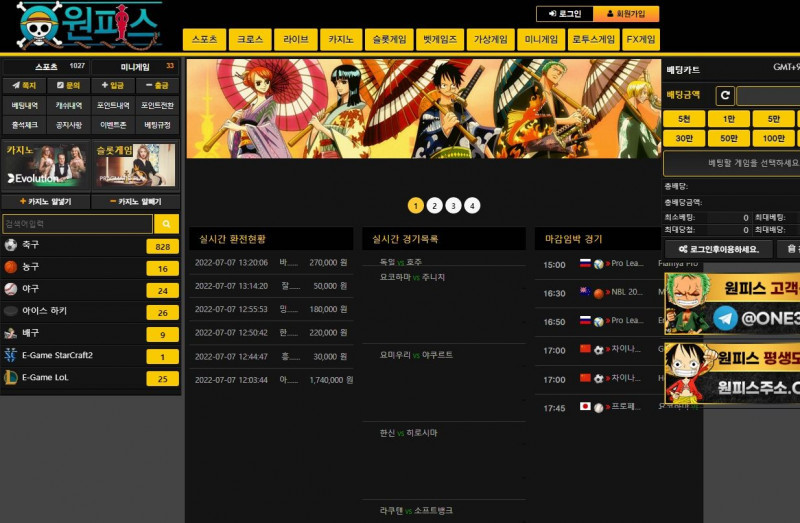
Task: Click the 검색어입력 search input field
Action: [x=77, y=224]
